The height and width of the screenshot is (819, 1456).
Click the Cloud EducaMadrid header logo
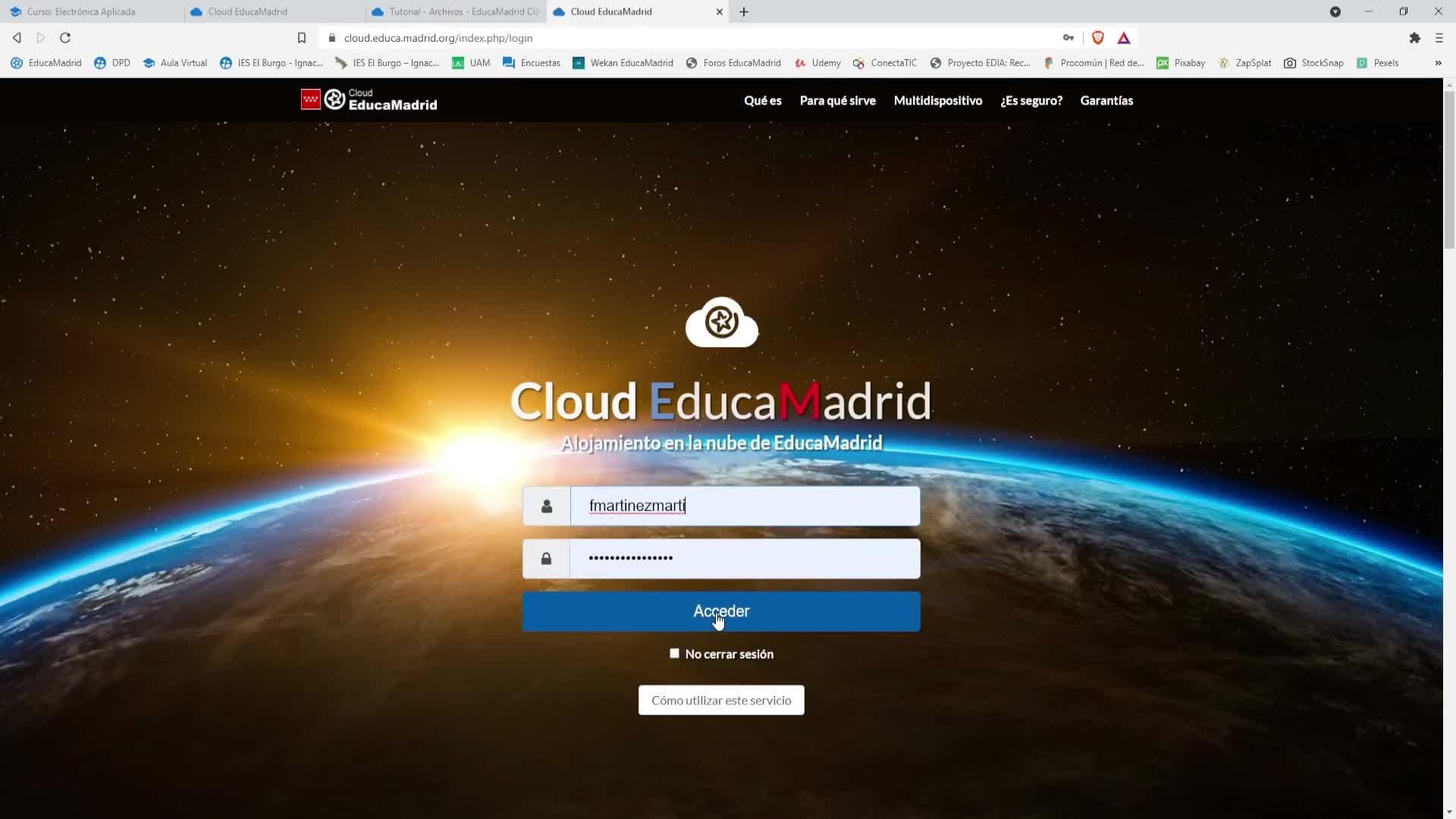point(369,100)
